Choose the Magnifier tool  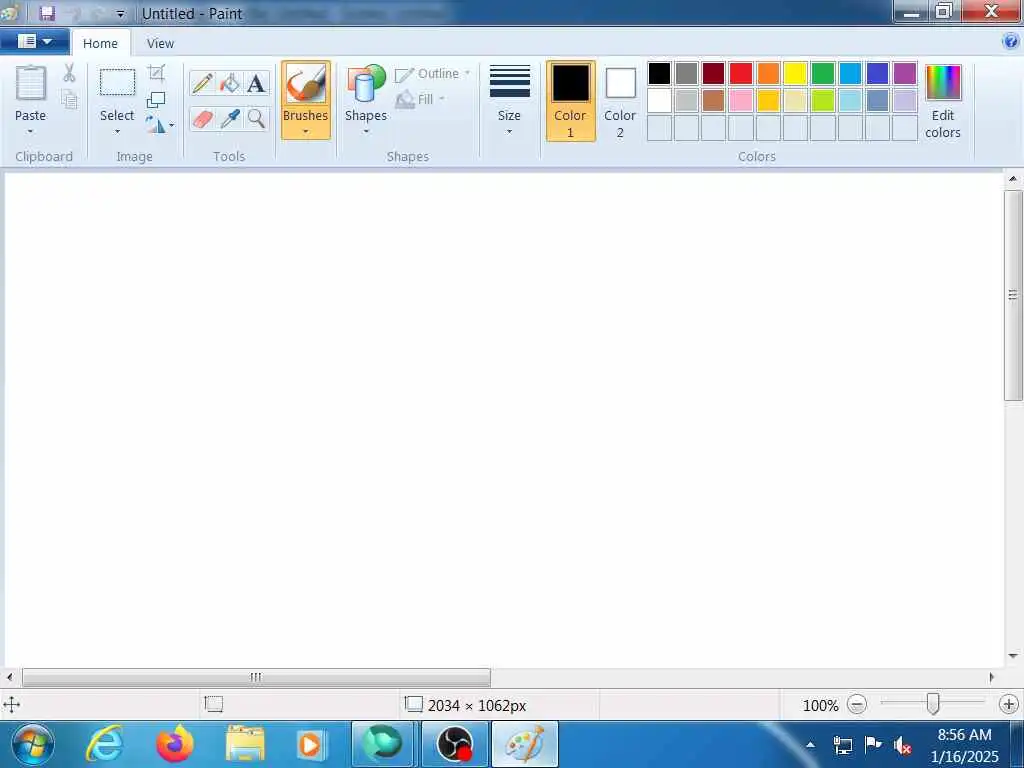(256, 119)
